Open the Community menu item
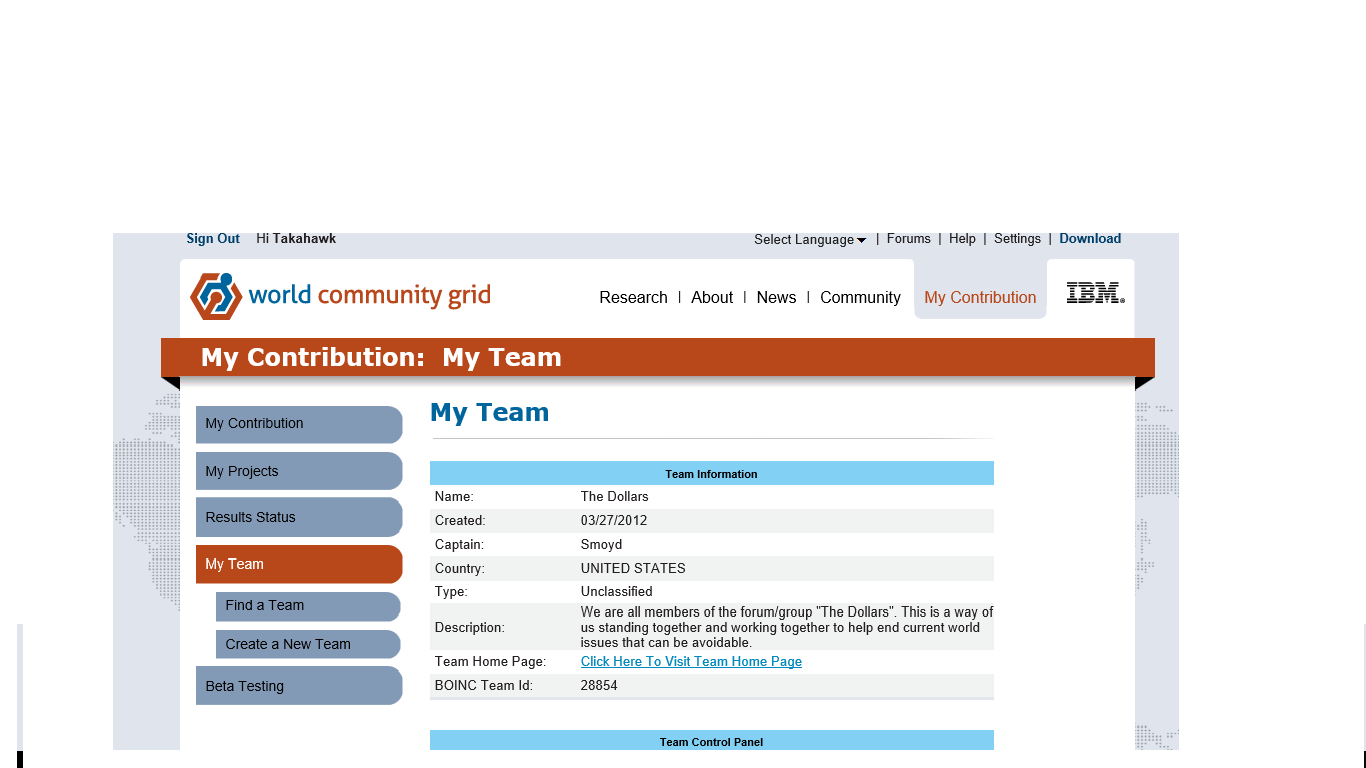Image resolution: width=1366 pixels, height=768 pixels. 860,298
